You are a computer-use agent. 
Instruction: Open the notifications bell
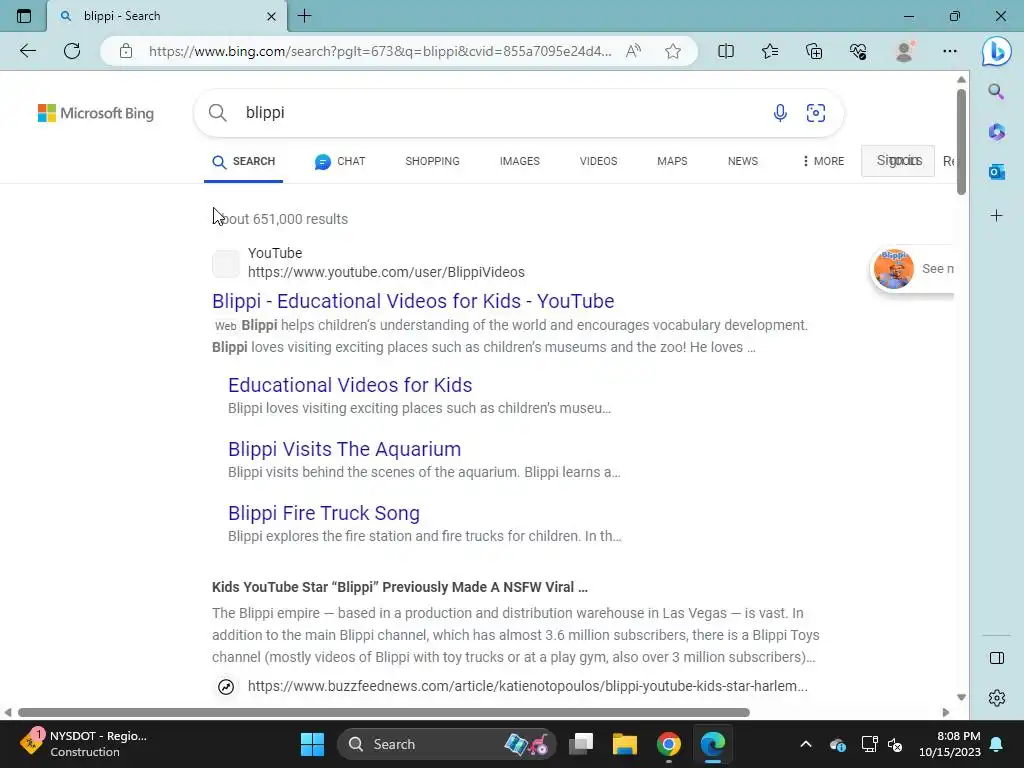point(997,744)
